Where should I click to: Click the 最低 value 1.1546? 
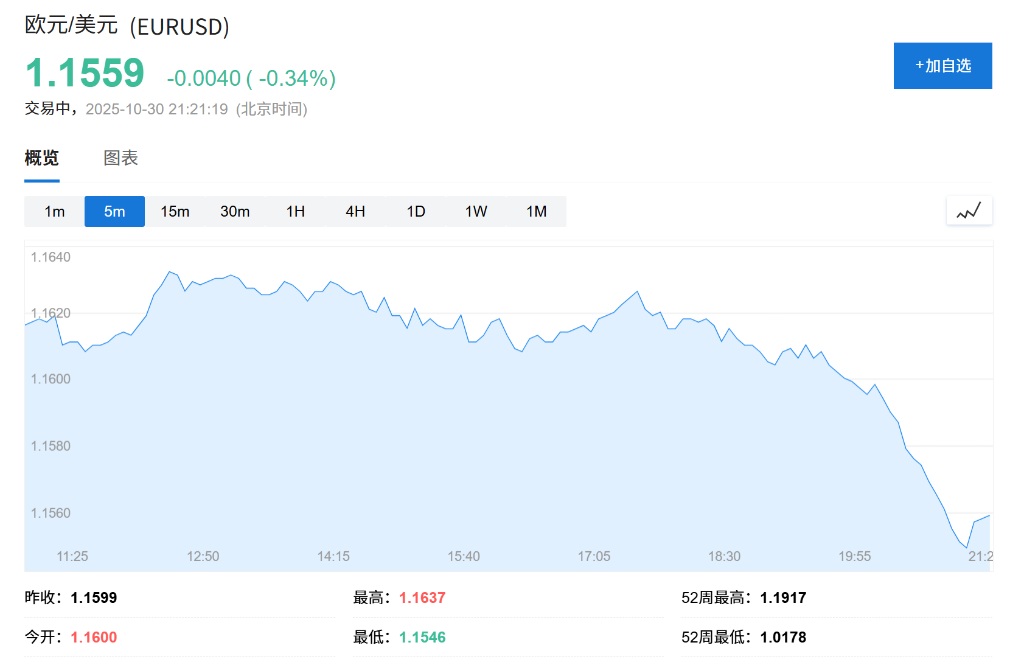pos(423,637)
